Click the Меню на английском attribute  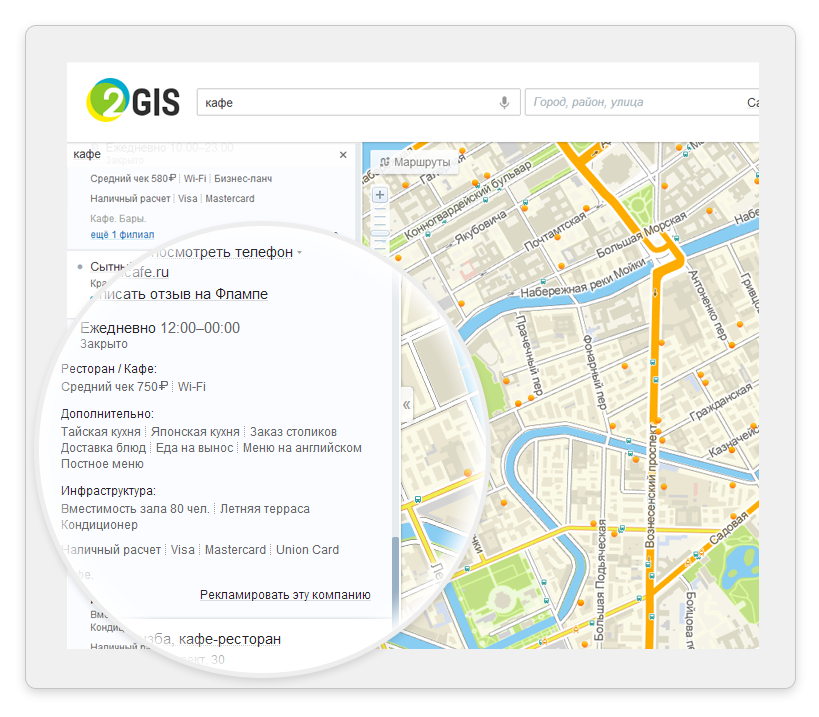302,448
